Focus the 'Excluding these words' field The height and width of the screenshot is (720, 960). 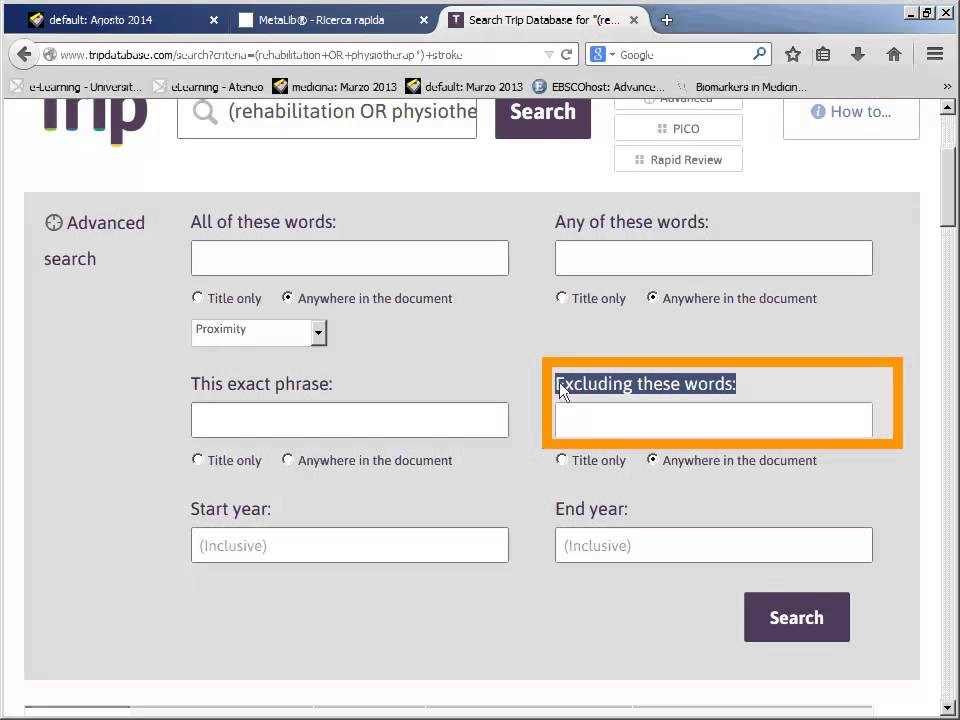click(714, 420)
